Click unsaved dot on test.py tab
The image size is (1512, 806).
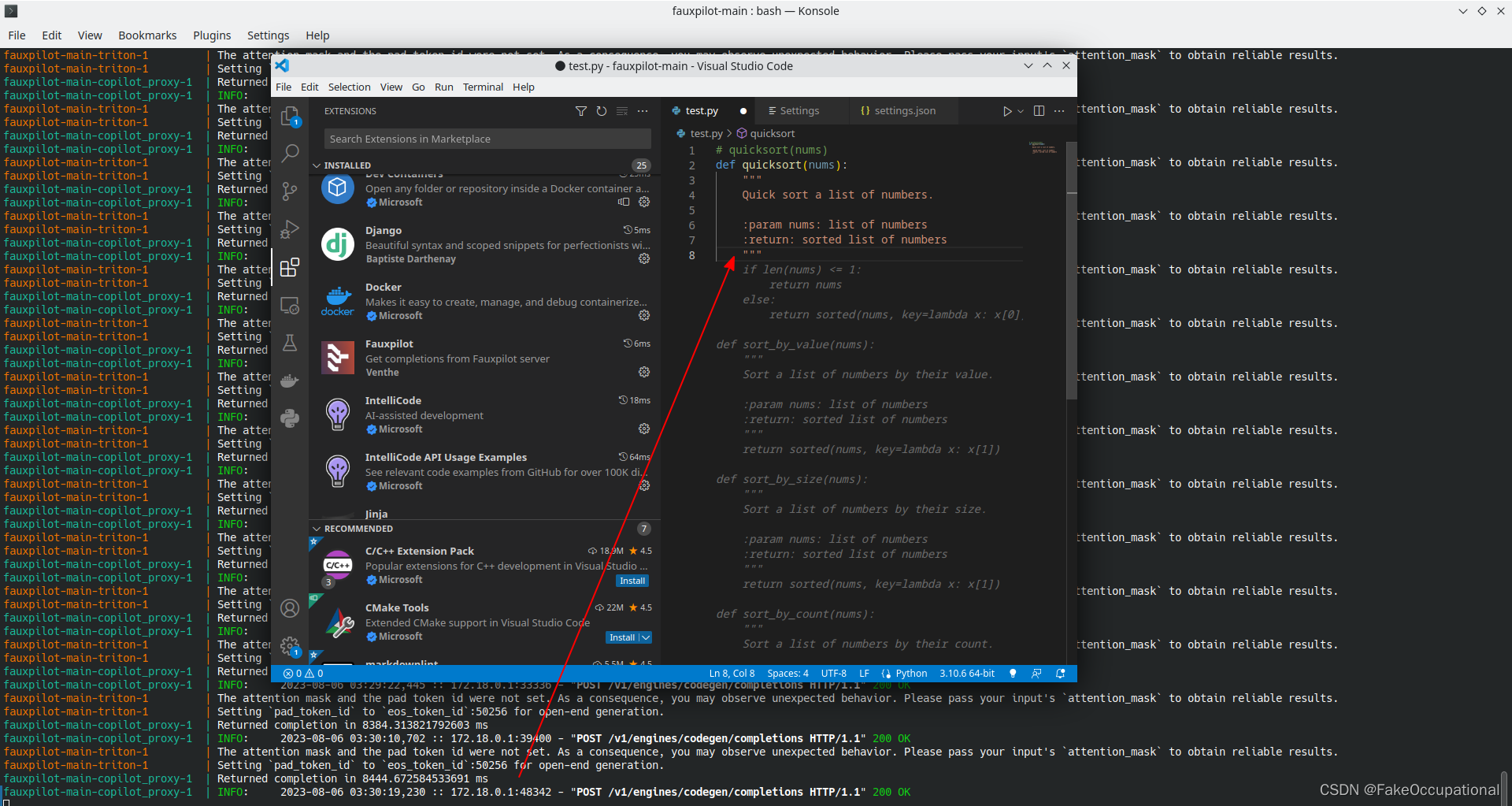pos(743,111)
